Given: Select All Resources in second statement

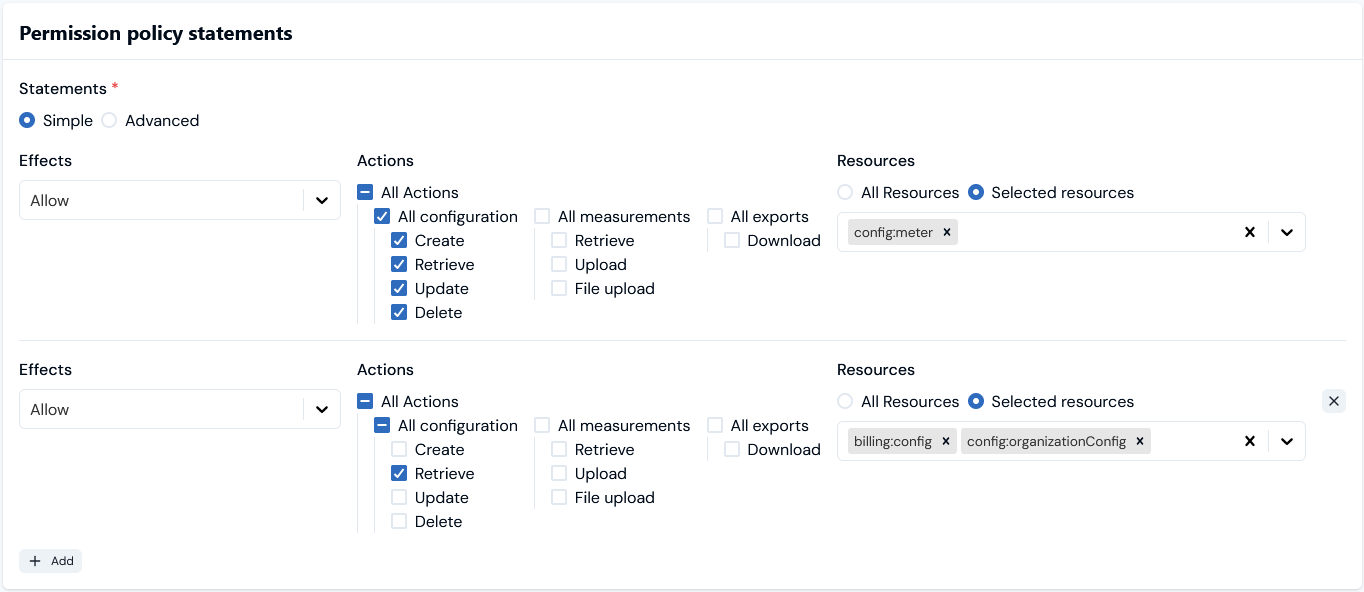Looking at the screenshot, I should (846, 402).
